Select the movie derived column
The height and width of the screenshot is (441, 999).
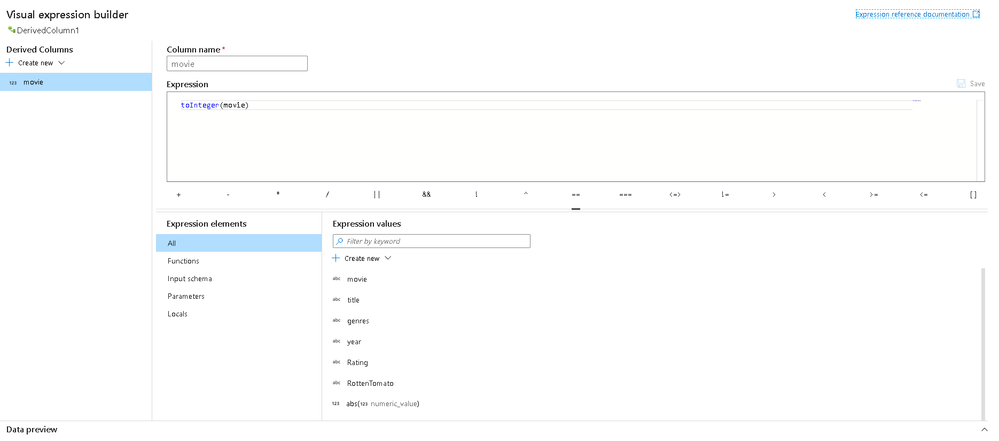(x=76, y=82)
